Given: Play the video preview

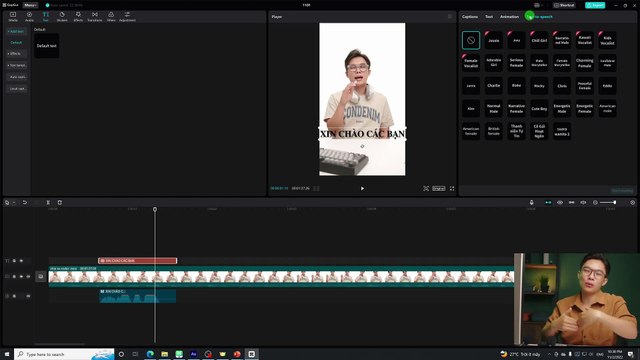Looking at the screenshot, I should [x=362, y=188].
